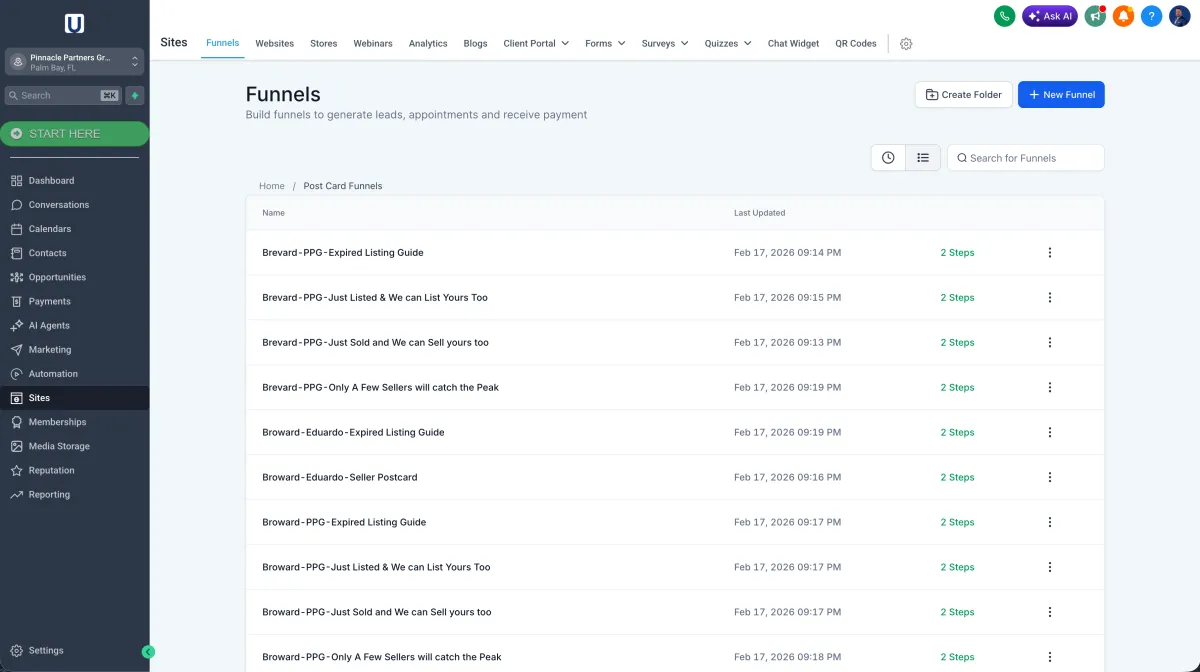Click the green phone dialer icon

1004,16
